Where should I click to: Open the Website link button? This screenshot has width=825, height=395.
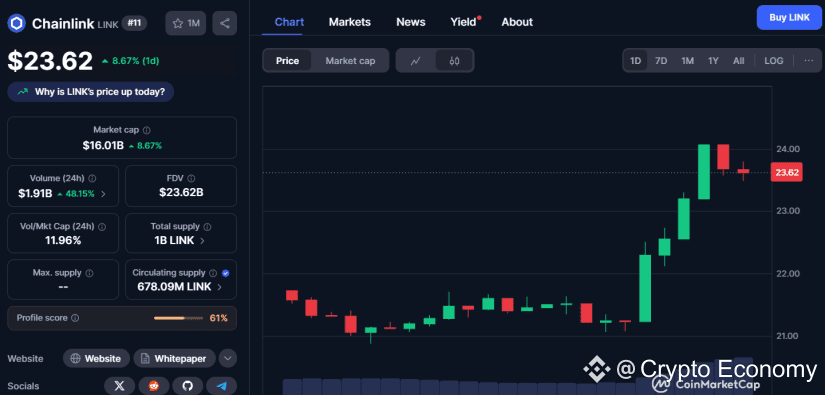96,359
